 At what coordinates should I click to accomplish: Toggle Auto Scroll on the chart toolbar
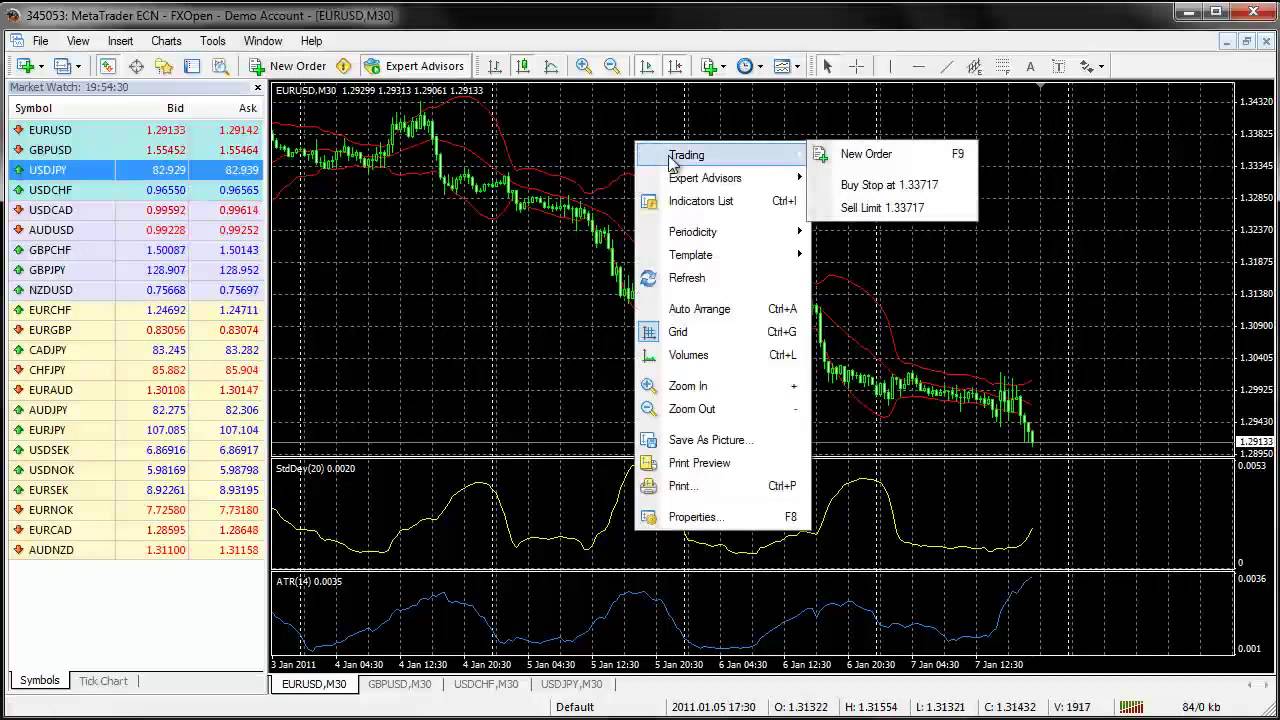(x=645, y=66)
